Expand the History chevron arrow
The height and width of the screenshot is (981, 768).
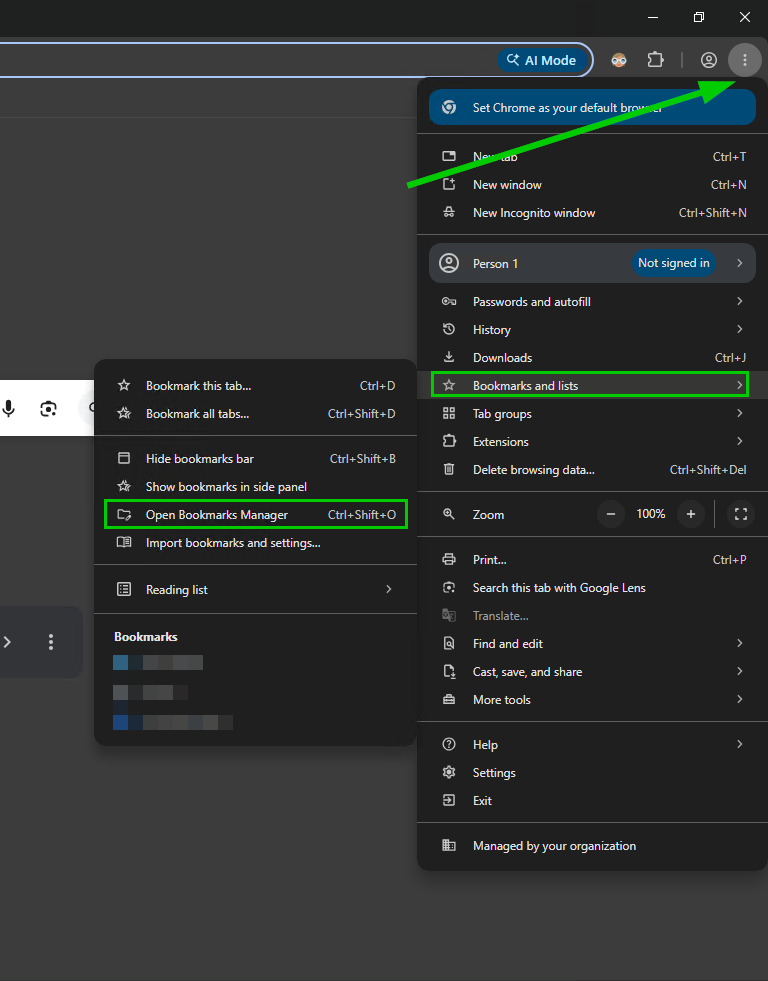coord(740,329)
